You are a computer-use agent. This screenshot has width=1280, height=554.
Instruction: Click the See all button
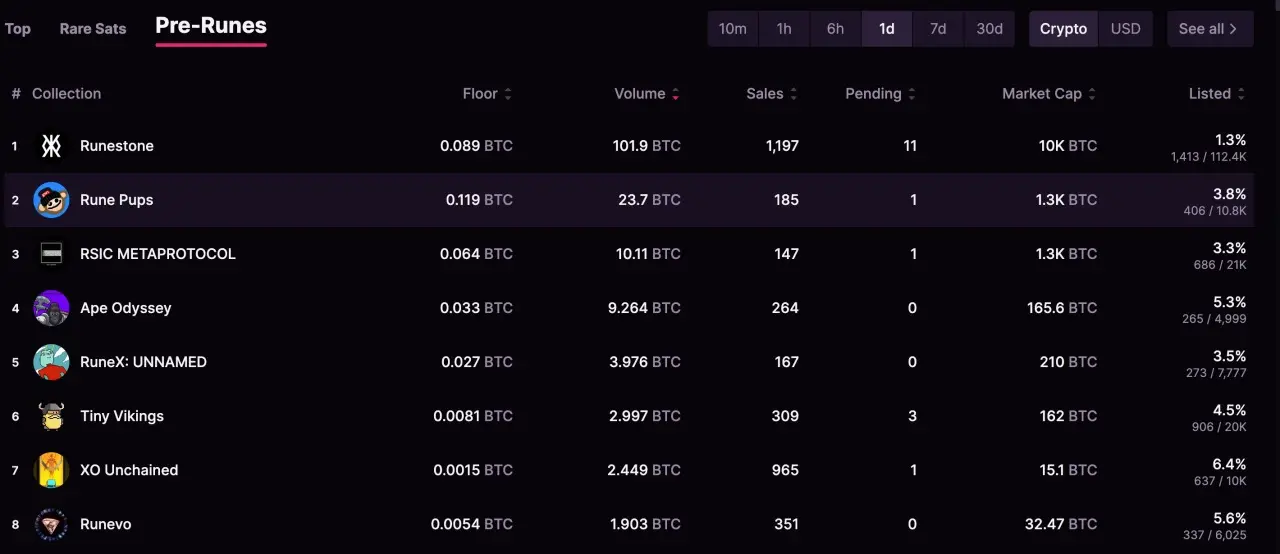pyautogui.click(x=1209, y=29)
